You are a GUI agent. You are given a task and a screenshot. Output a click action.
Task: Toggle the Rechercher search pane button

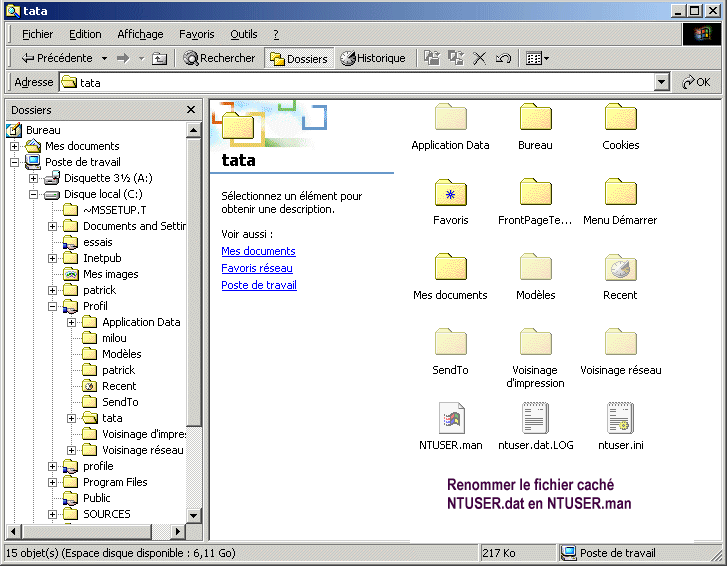(x=219, y=58)
